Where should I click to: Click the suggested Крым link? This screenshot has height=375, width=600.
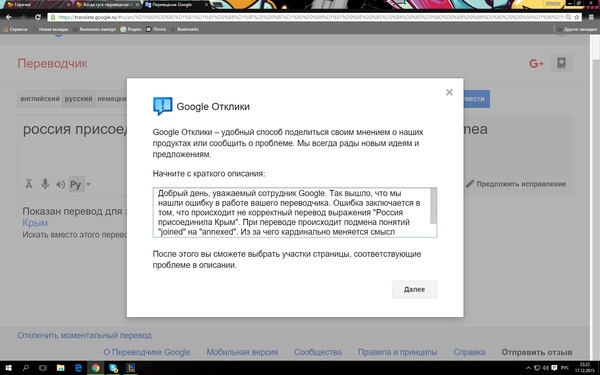35,223
